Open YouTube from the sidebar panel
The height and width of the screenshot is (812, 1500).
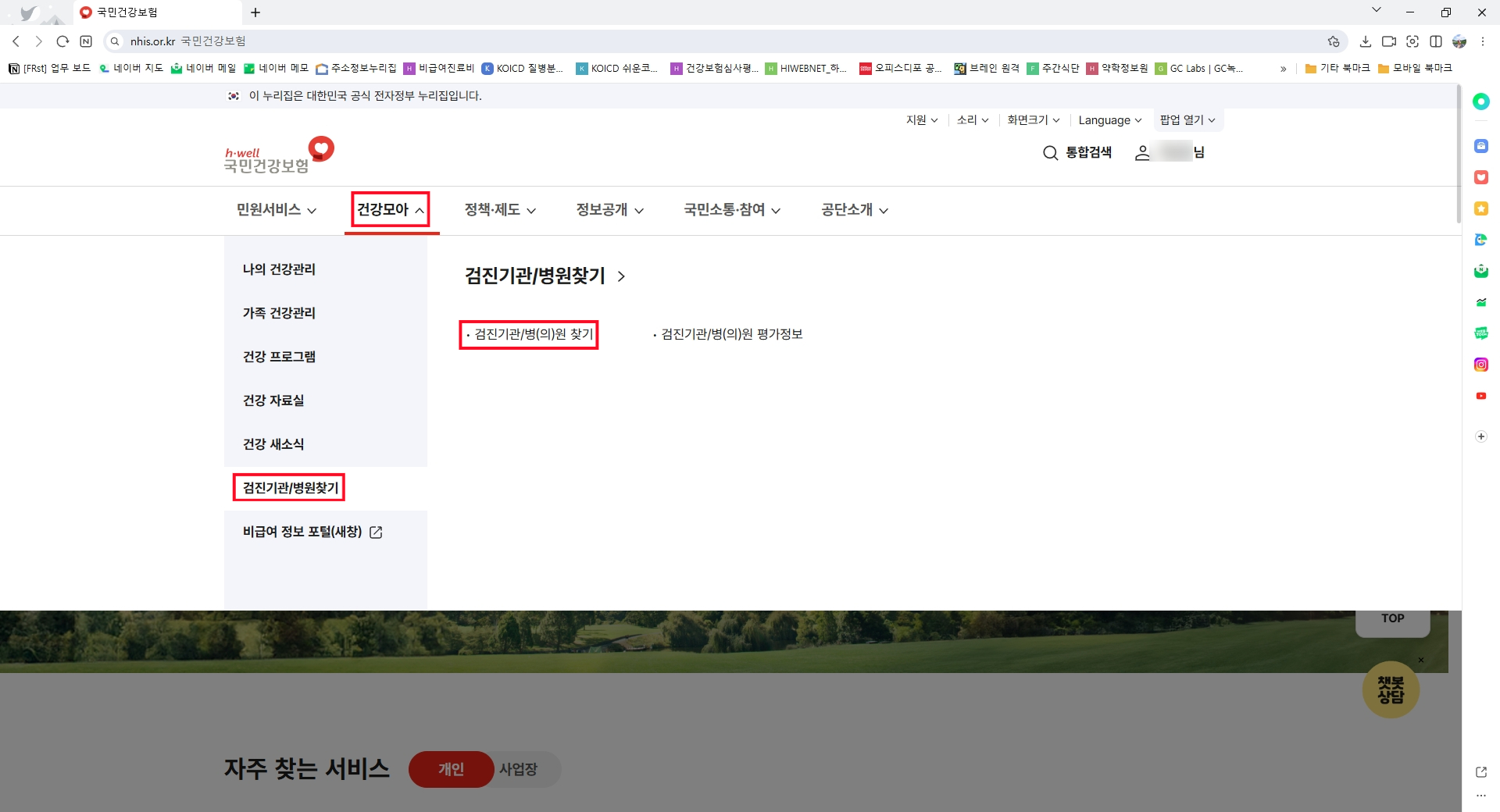click(x=1480, y=396)
